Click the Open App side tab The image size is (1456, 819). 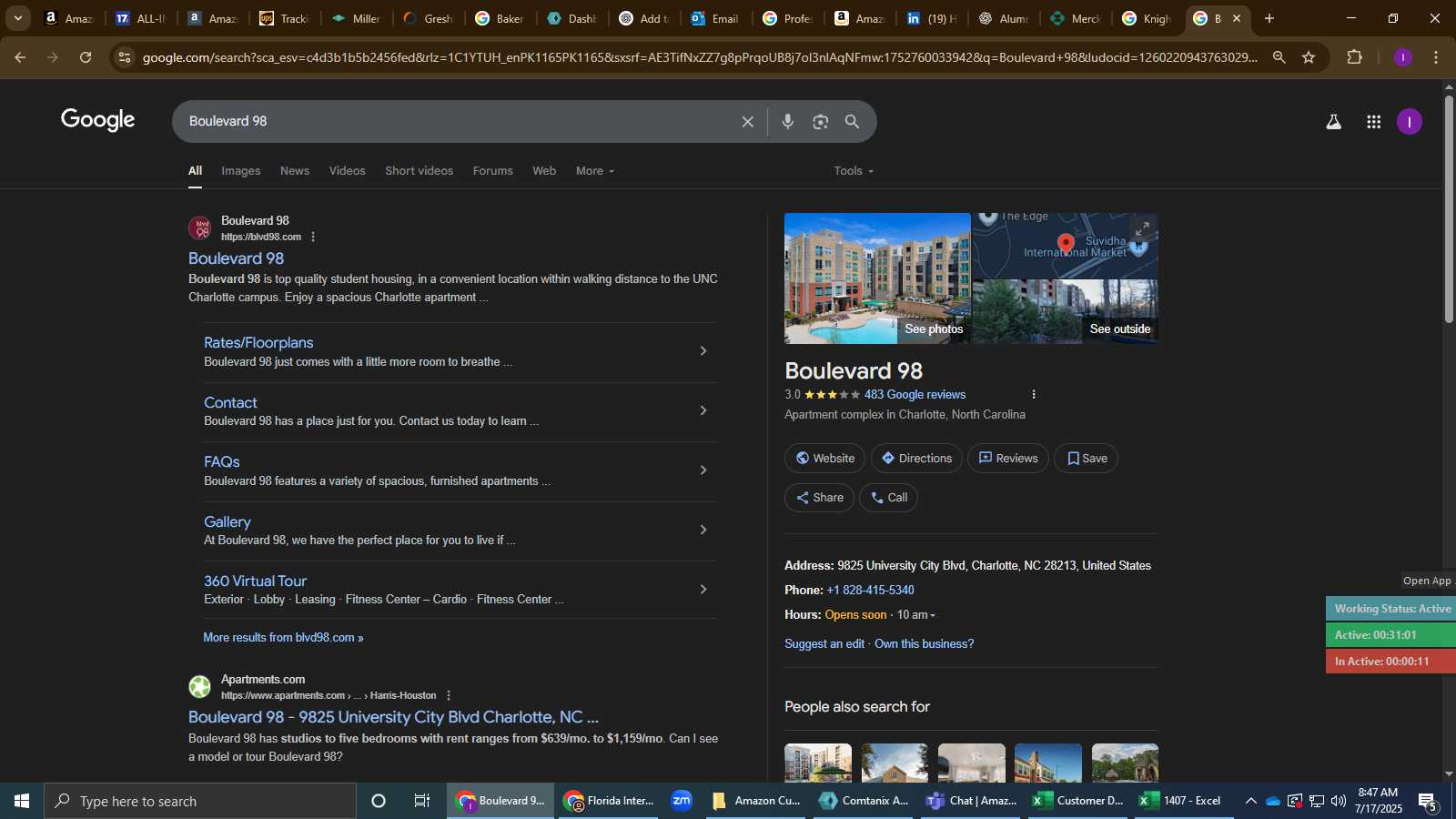(x=1427, y=581)
